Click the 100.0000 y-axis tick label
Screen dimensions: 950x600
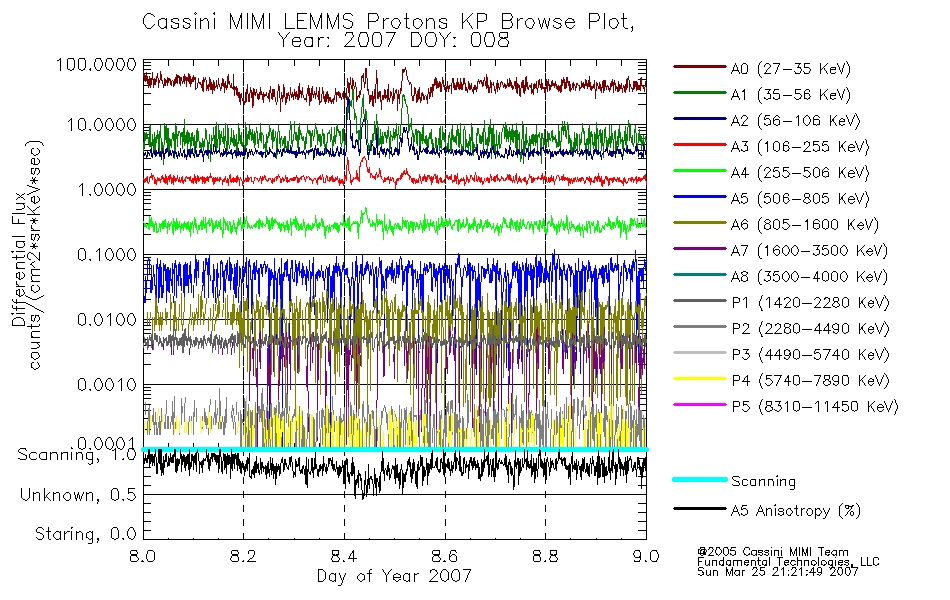click(x=96, y=64)
